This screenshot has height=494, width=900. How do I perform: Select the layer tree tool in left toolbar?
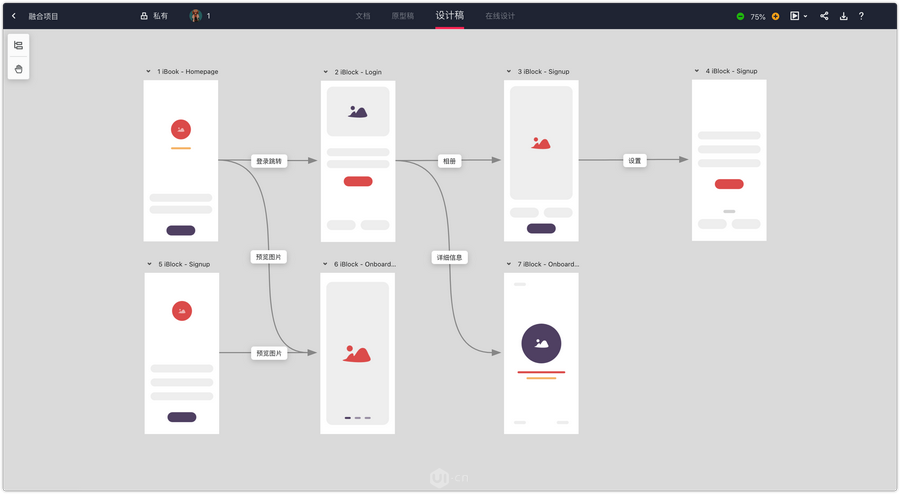(x=18, y=45)
